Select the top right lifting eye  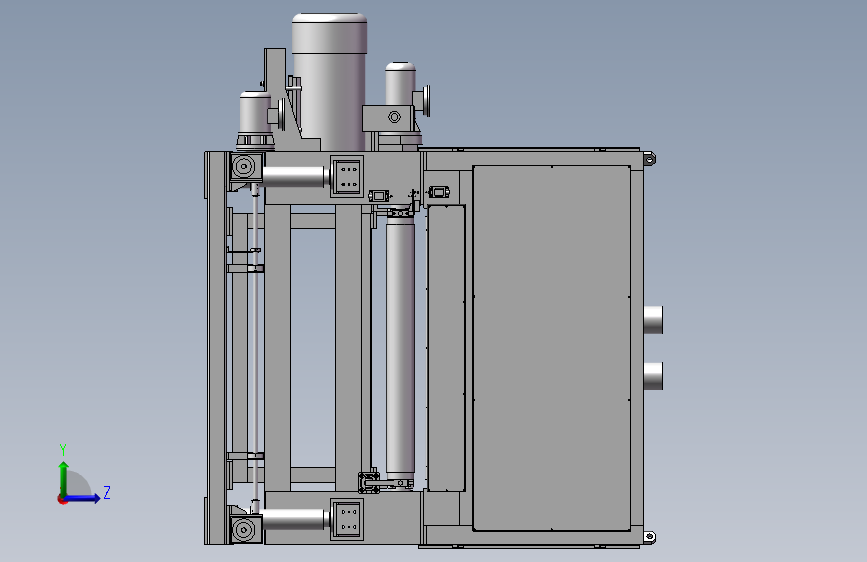650,159
